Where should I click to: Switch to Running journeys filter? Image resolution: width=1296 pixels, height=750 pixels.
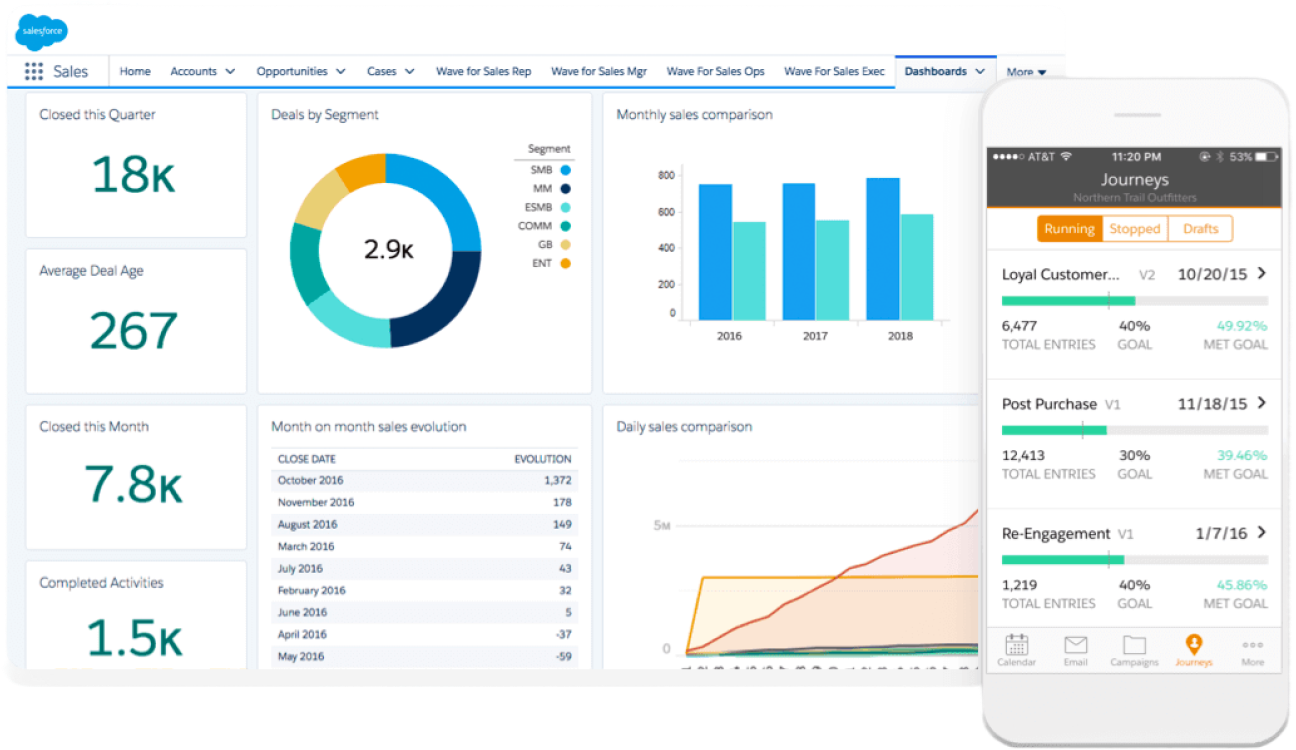click(x=1069, y=228)
